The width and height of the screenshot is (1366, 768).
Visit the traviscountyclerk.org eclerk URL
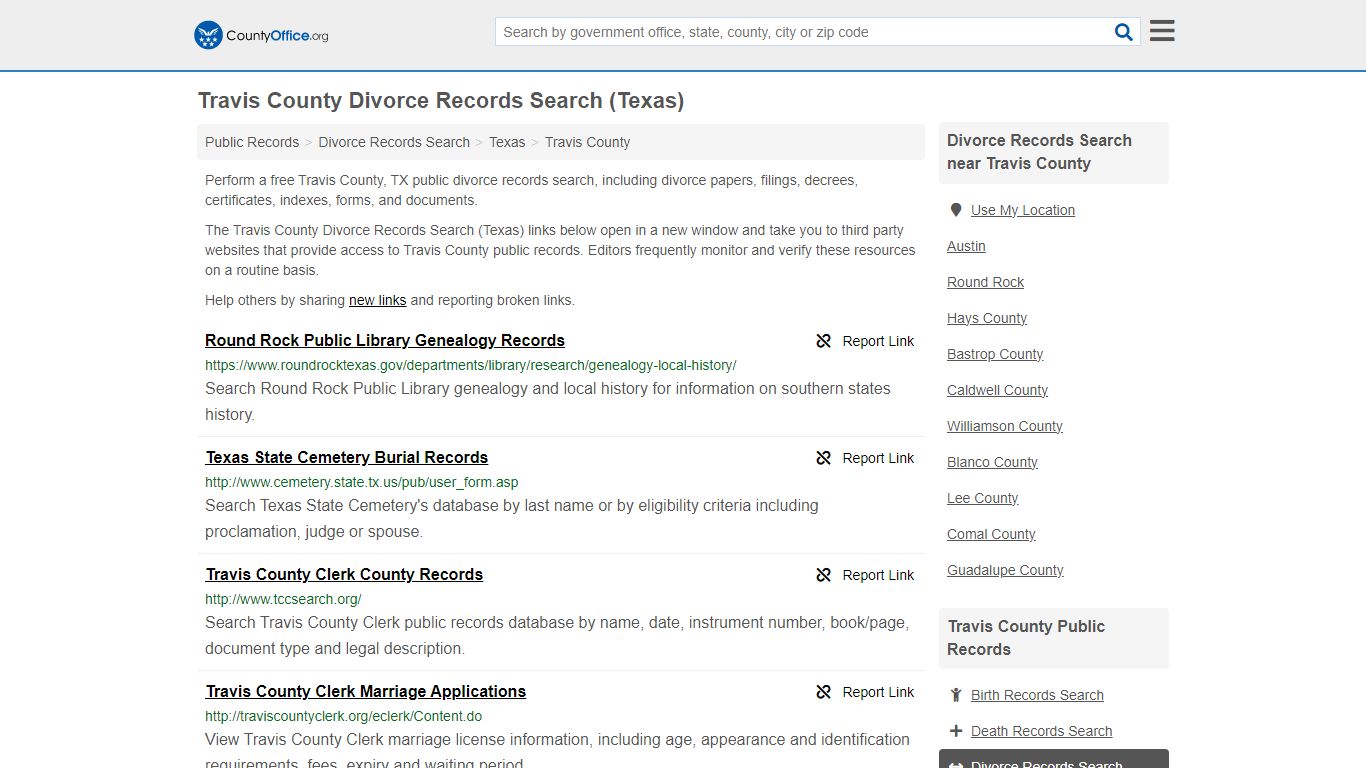(343, 716)
